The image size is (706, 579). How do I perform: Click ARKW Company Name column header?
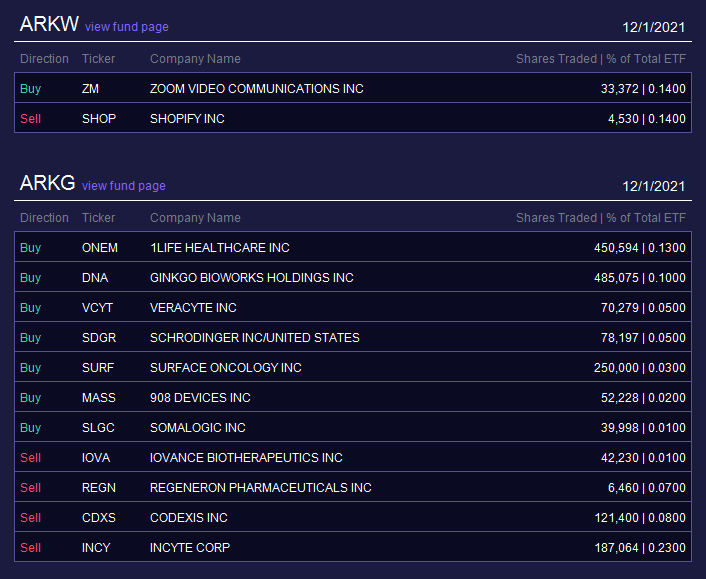point(195,59)
